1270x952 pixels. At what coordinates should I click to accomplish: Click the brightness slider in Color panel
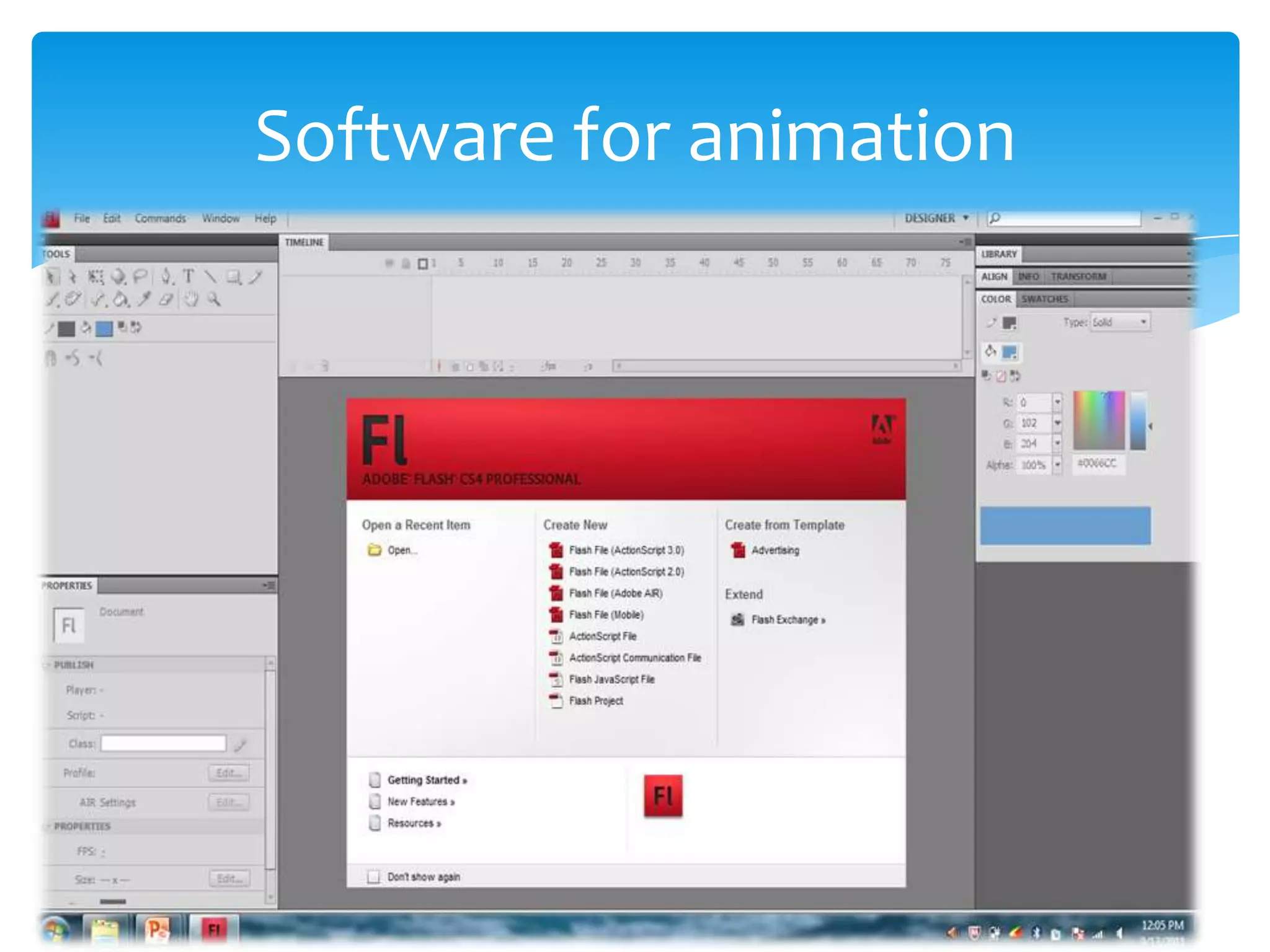[1138, 420]
